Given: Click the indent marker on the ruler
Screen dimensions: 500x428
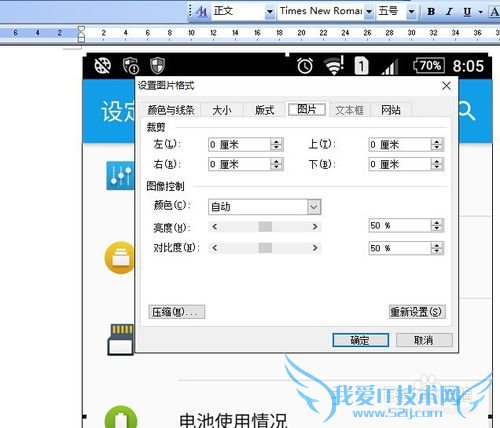Looking at the screenshot, I should (x=81, y=34).
